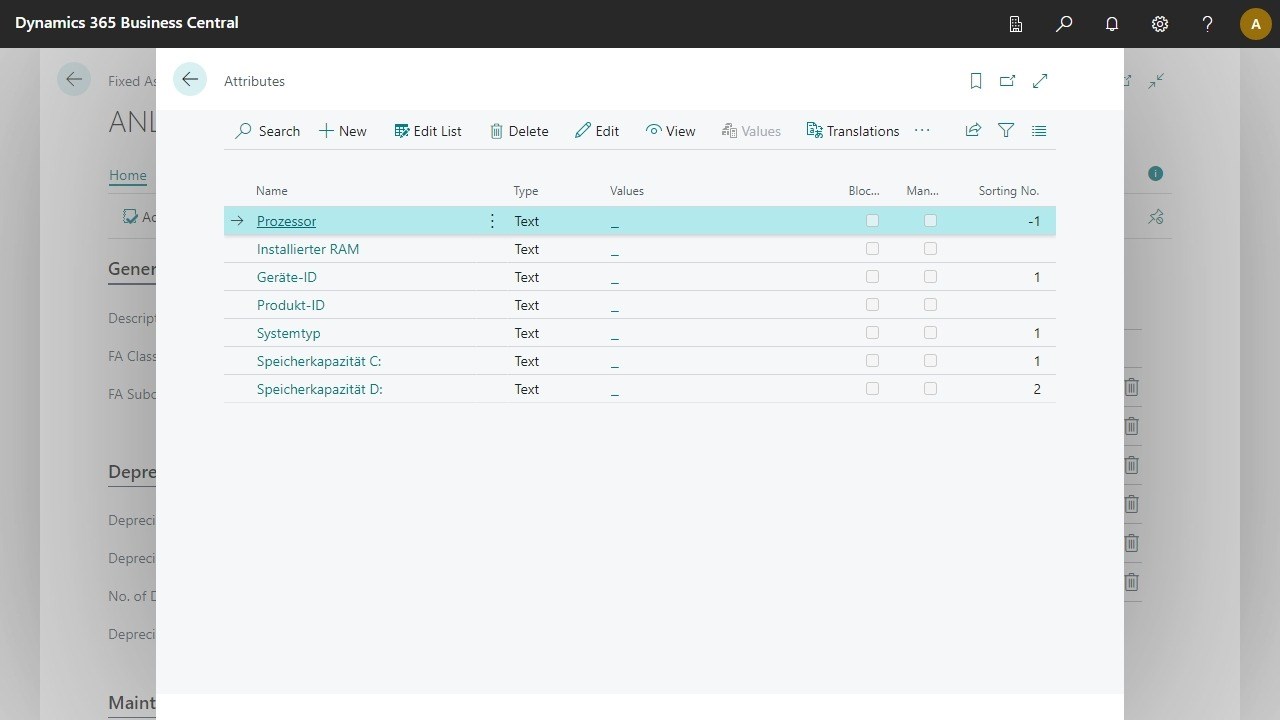Check Mandatory for Systemtyp row
This screenshot has width=1280, height=720.
pyautogui.click(x=930, y=332)
